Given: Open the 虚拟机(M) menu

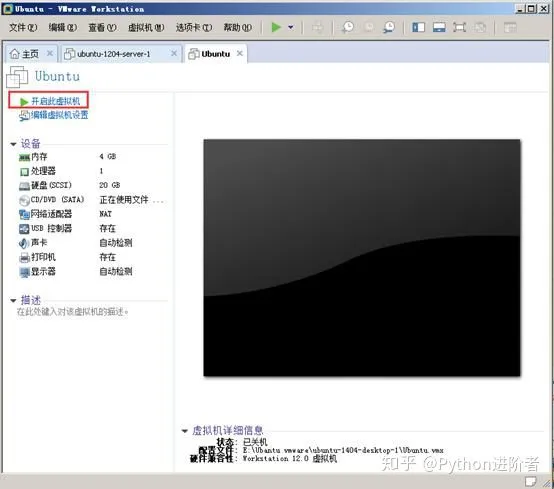Looking at the screenshot, I should click(x=146, y=27).
